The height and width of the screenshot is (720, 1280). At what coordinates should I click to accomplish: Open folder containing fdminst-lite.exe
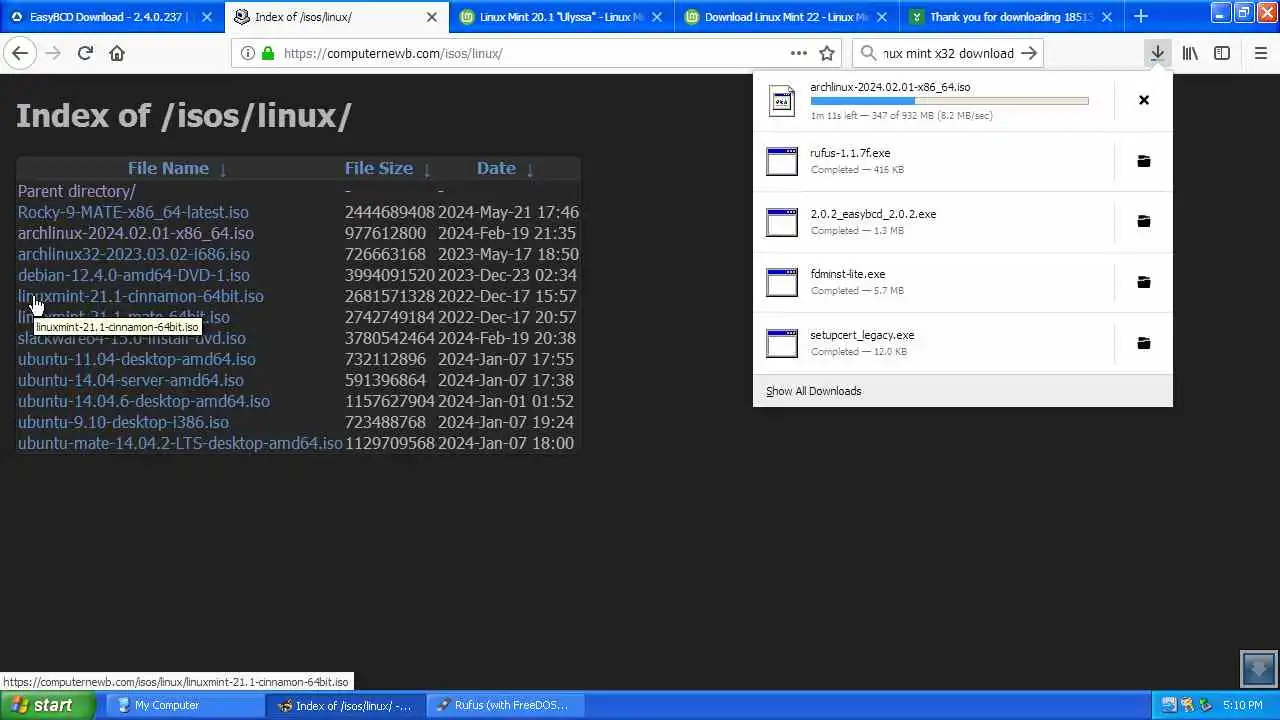click(1144, 282)
